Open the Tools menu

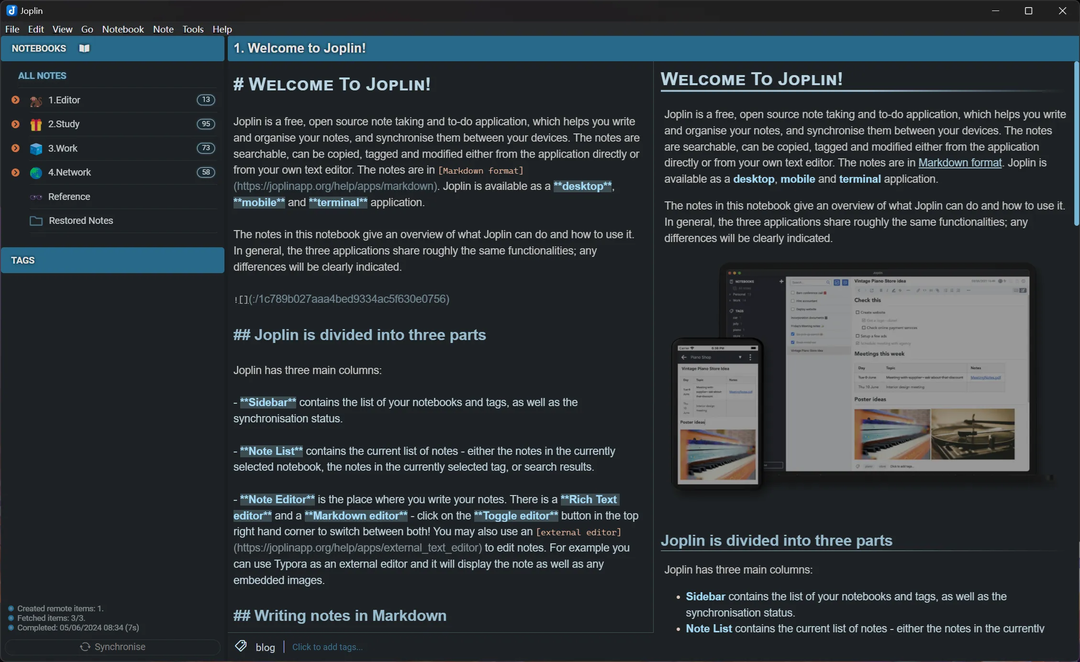point(193,29)
